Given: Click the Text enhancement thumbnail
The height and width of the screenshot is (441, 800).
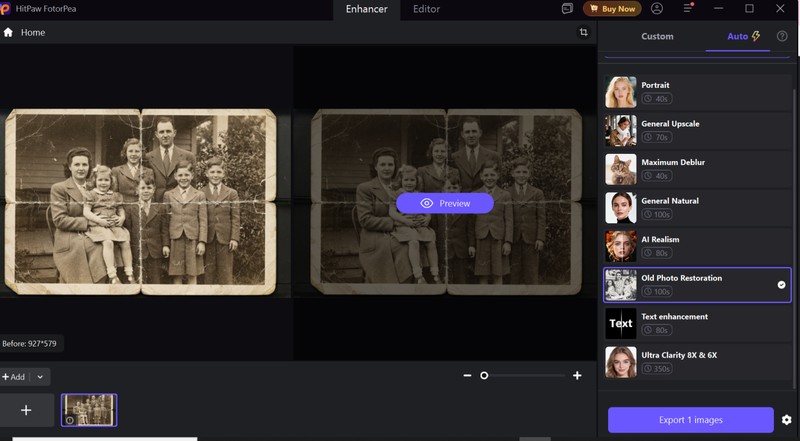Looking at the screenshot, I should [x=620, y=323].
